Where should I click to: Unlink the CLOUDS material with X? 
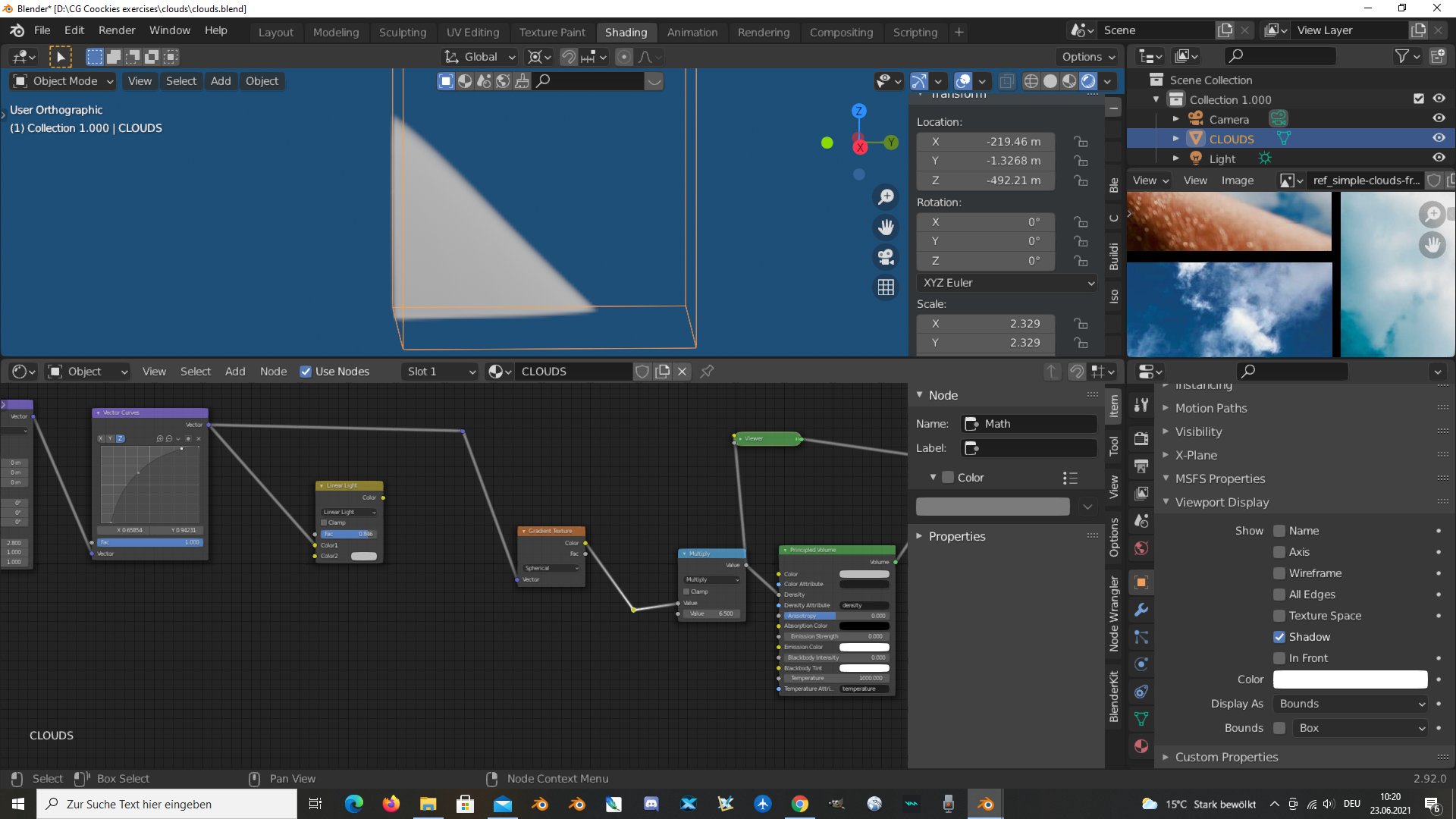coord(682,372)
